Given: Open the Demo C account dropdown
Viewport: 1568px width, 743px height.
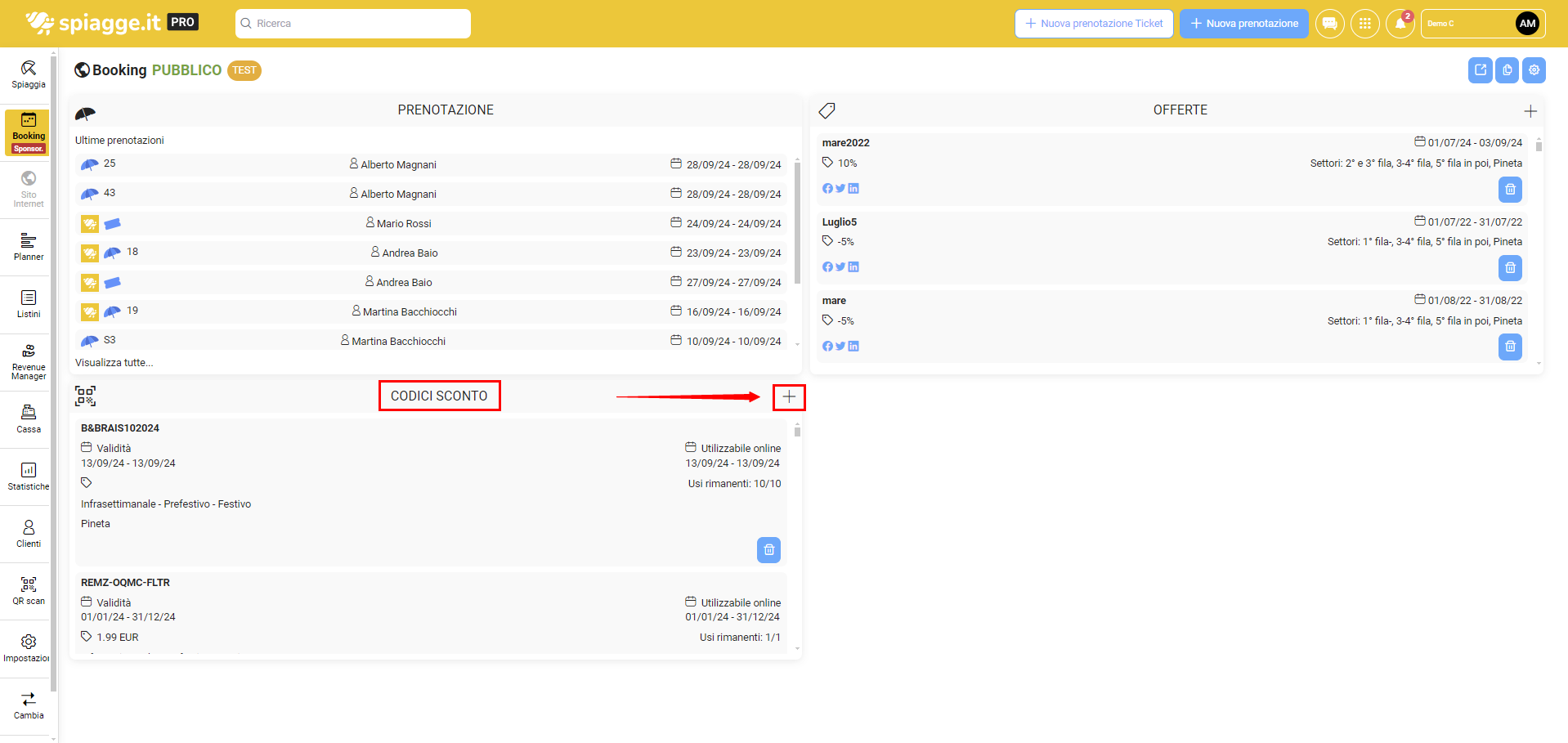Looking at the screenshot, I should 1482,24.
